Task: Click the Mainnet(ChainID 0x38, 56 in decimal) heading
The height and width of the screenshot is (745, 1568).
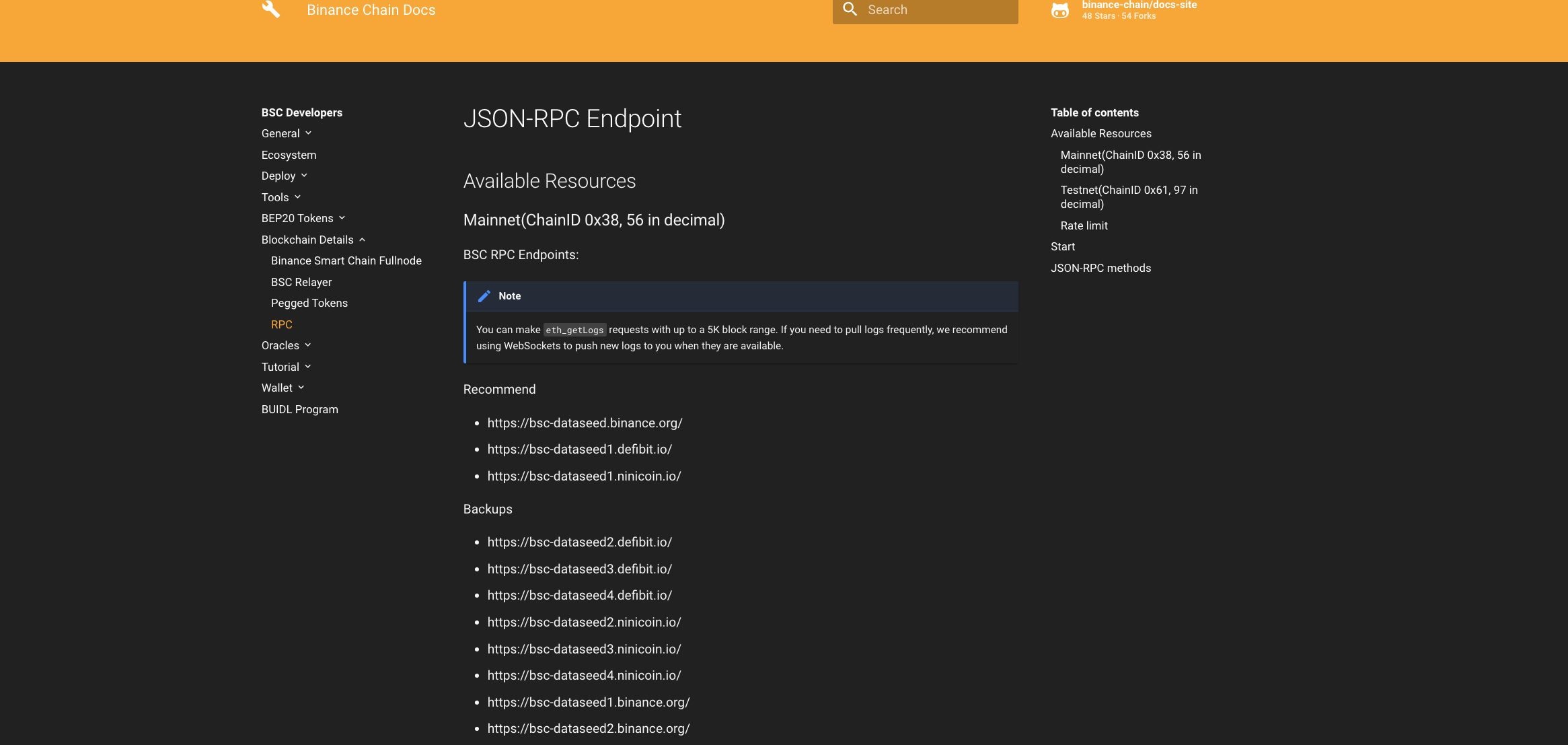Action: [594, 220]
